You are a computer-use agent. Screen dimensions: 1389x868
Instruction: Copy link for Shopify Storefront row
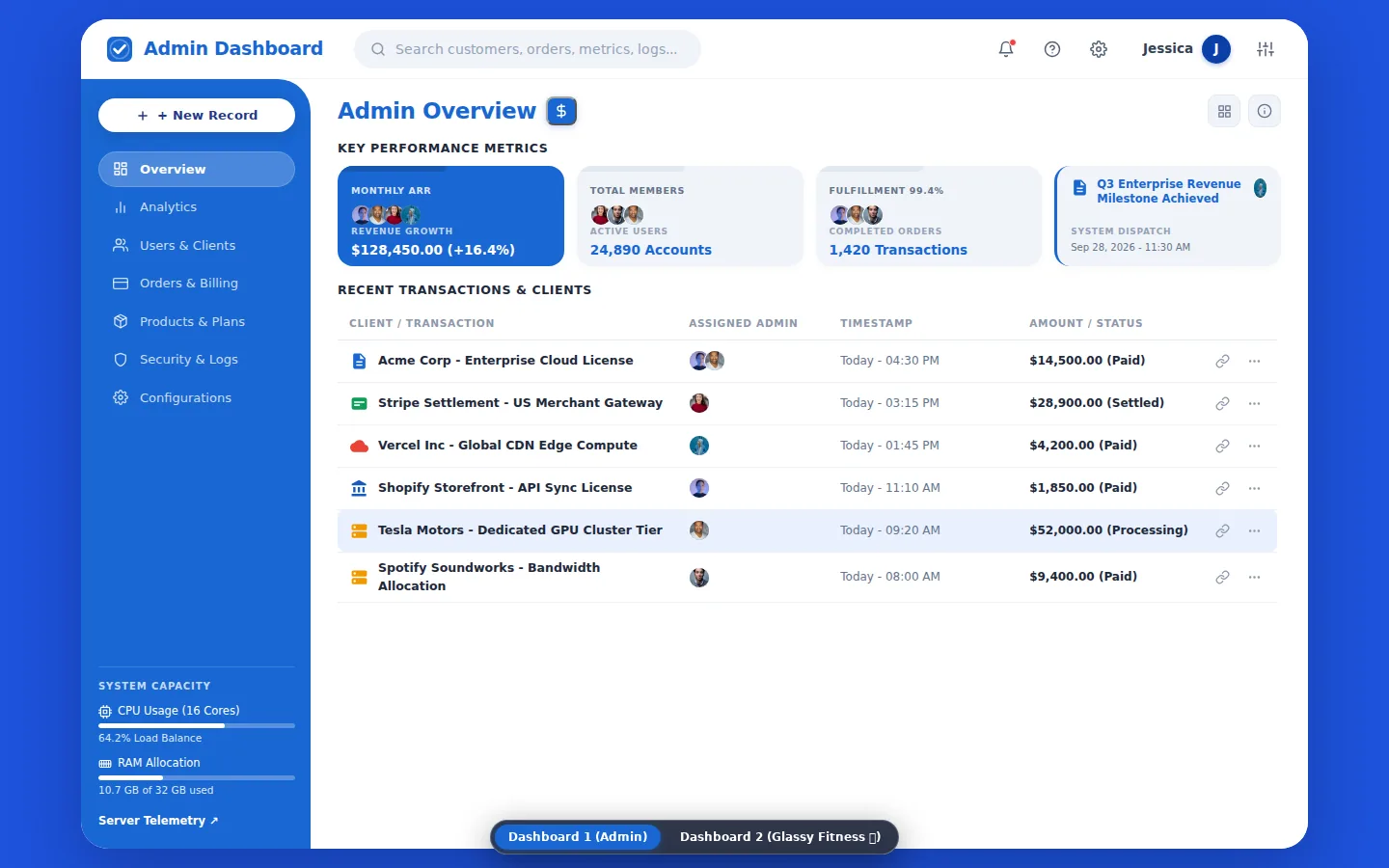click(x=1222, y=488)
